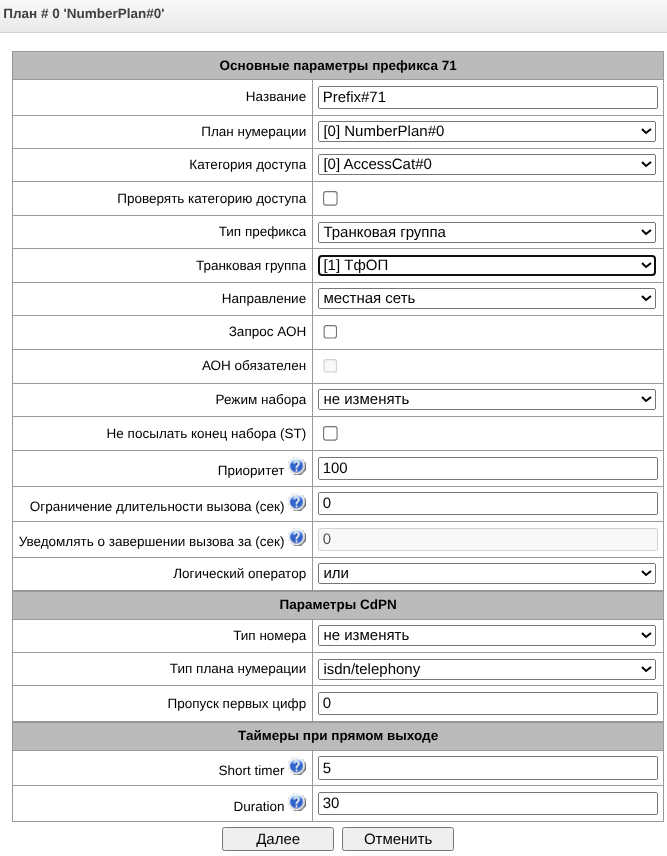Click help icon next to Приоритет

pyautogui.click(x=297, y=467)
